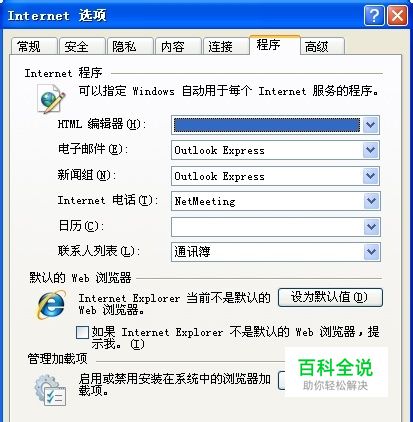Open the 隐私 tab
The image size is (413, 422).
pyautogui.click(x=130, y=46)
